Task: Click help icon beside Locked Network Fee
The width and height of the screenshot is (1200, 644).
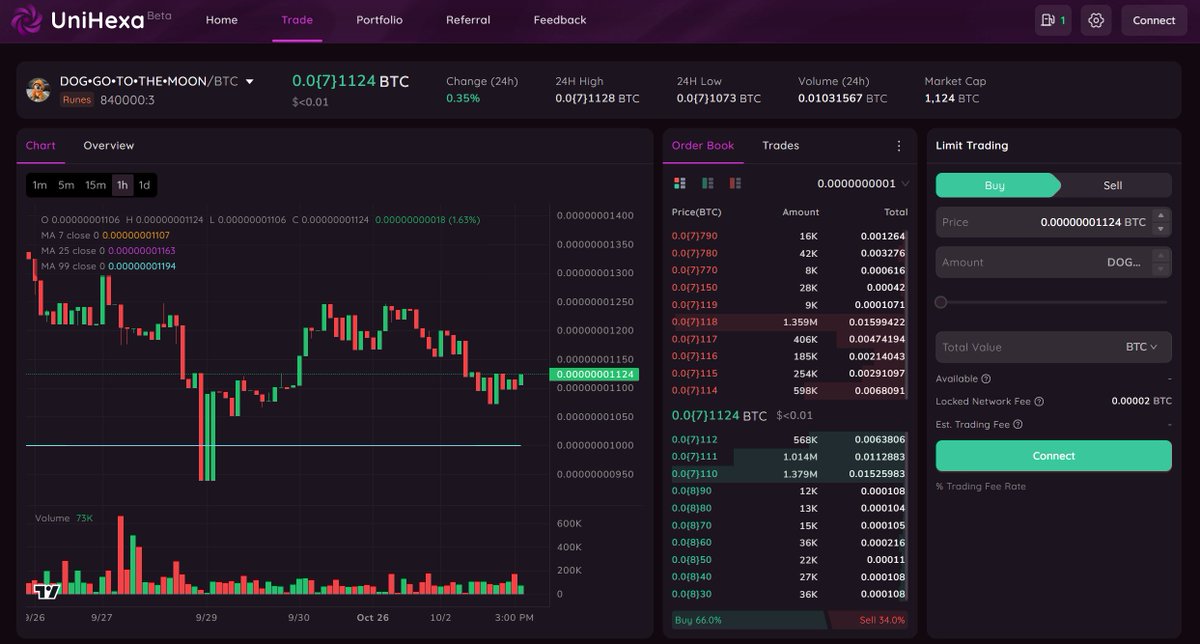Action: [x=1039, y=401]
